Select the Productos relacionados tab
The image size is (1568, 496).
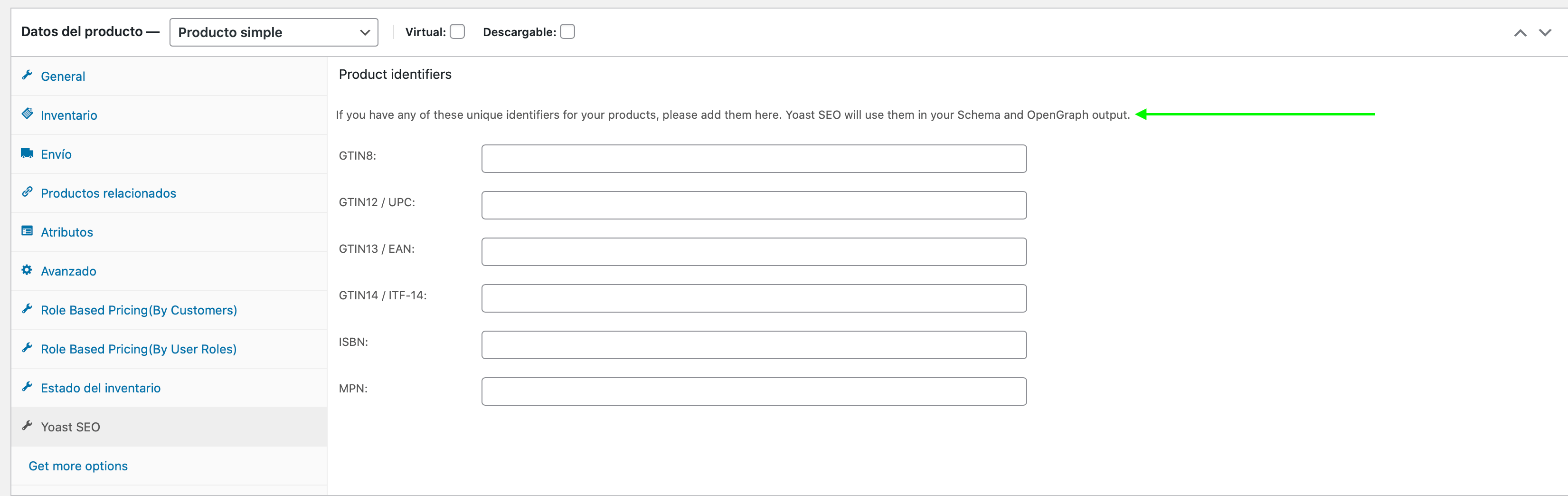pyautogui.click(x=169, y=193)
